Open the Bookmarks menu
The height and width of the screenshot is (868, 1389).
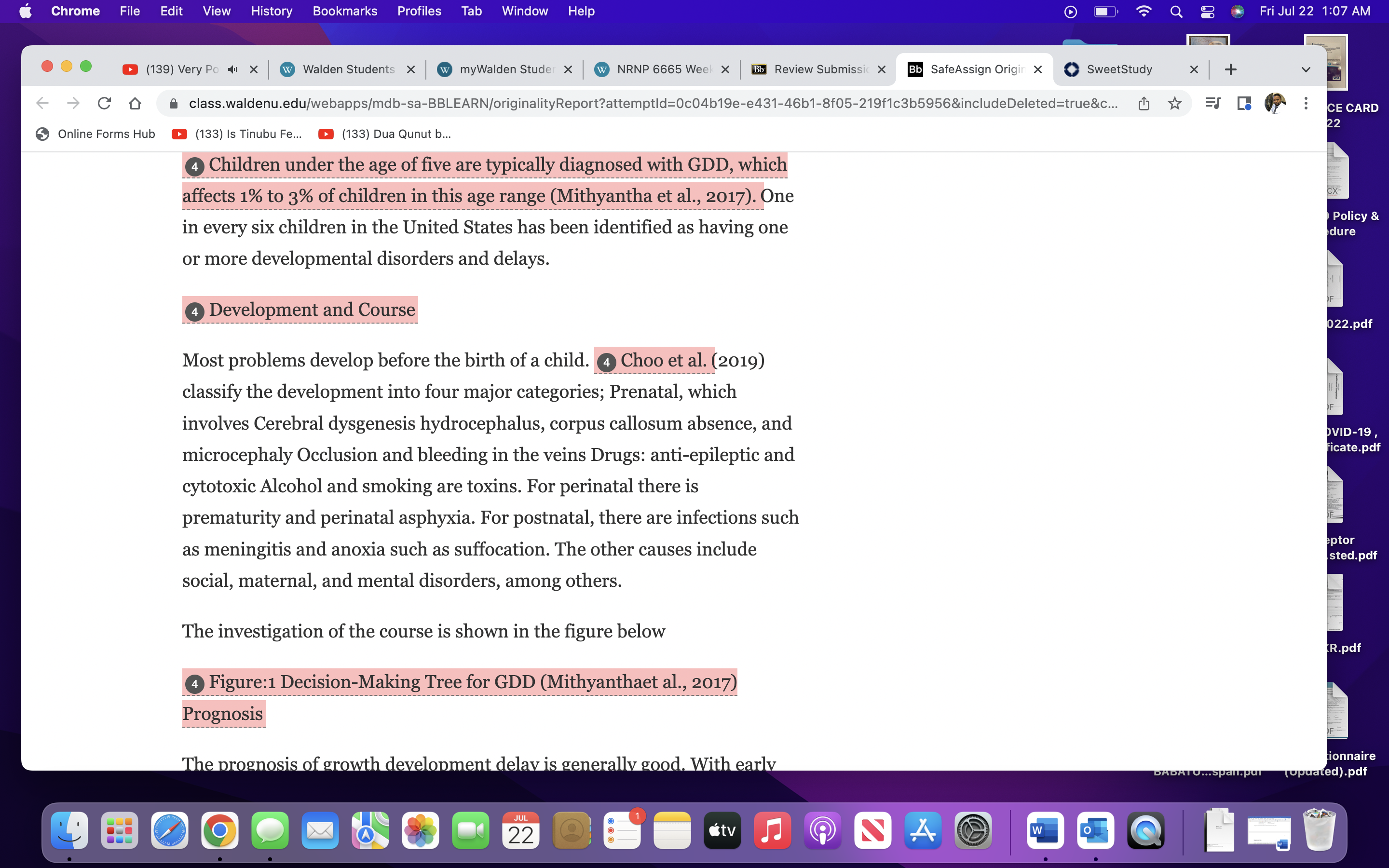[344, 11]
